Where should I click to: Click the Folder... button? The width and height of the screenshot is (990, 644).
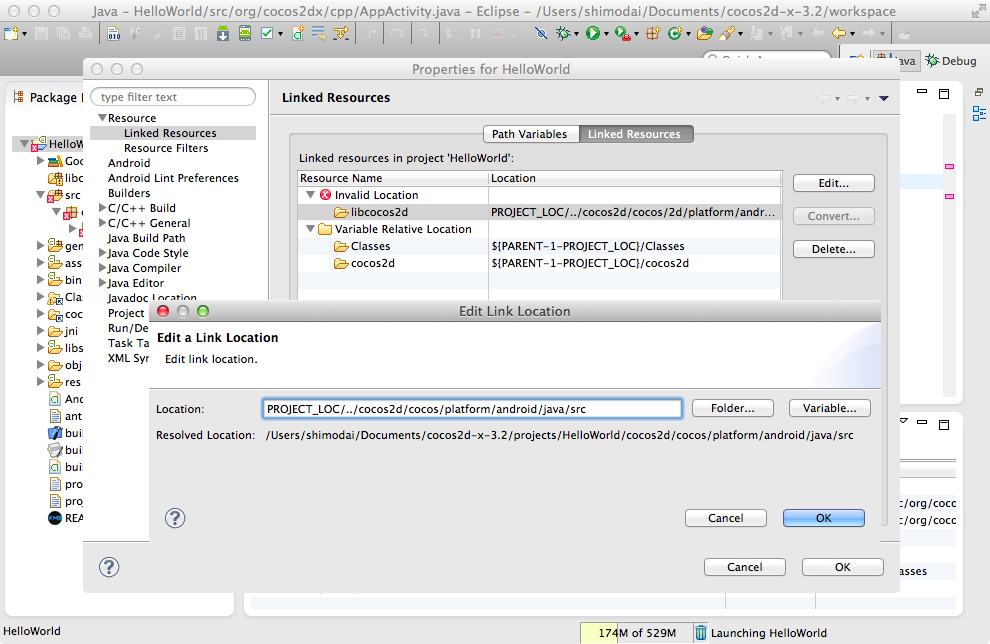pyautogui.click(x=732, y=408)
